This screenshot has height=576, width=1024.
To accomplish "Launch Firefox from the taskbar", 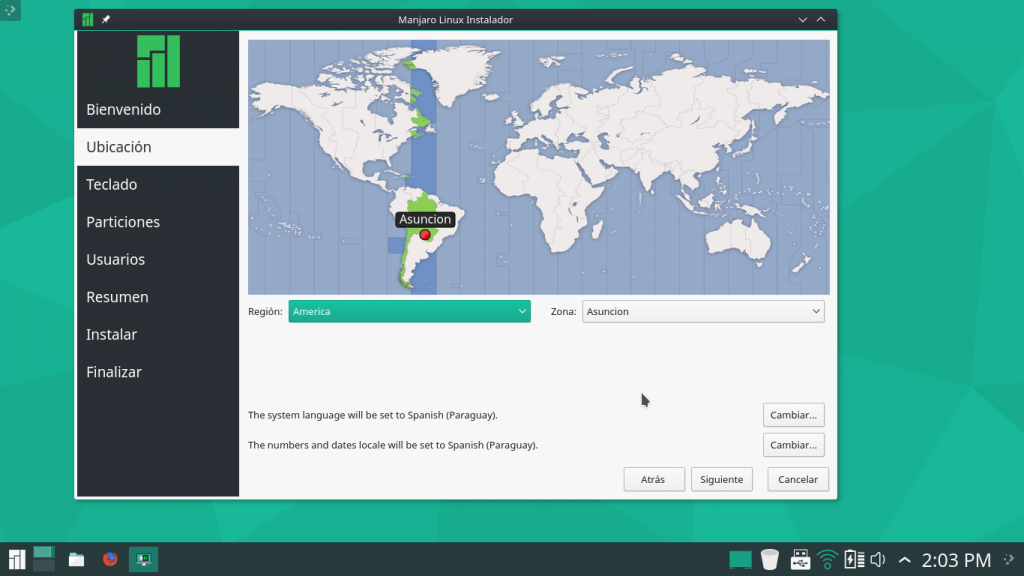I will tap(110, 559).
